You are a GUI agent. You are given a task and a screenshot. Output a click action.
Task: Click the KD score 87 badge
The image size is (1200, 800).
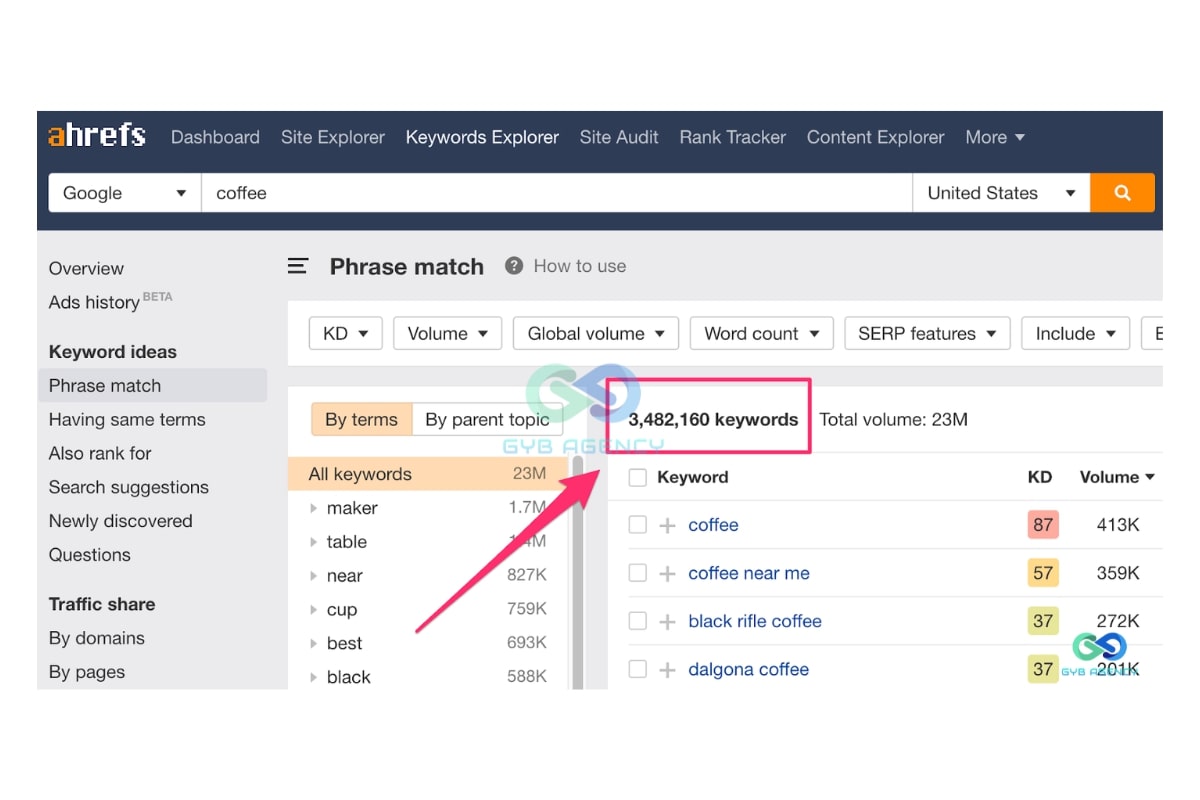(1043, 525)
